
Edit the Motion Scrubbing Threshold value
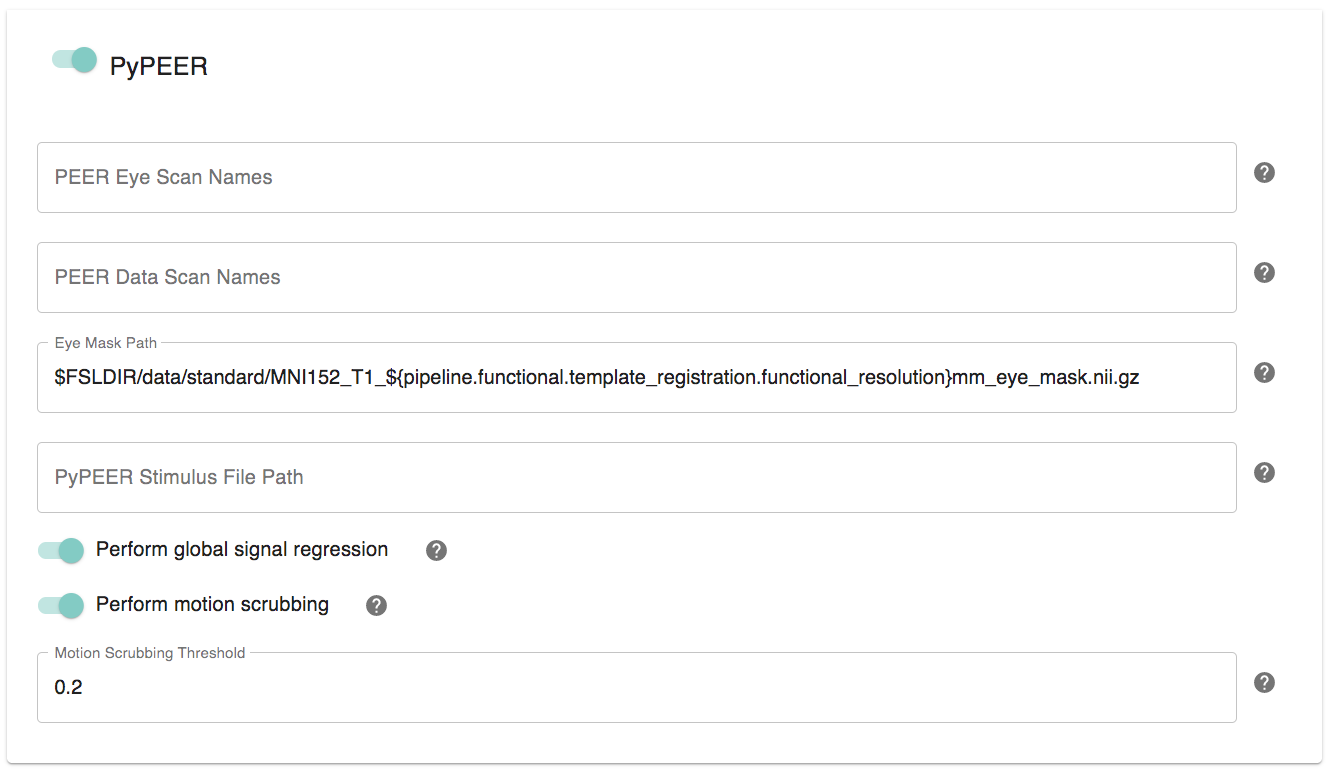pos(636,687)
